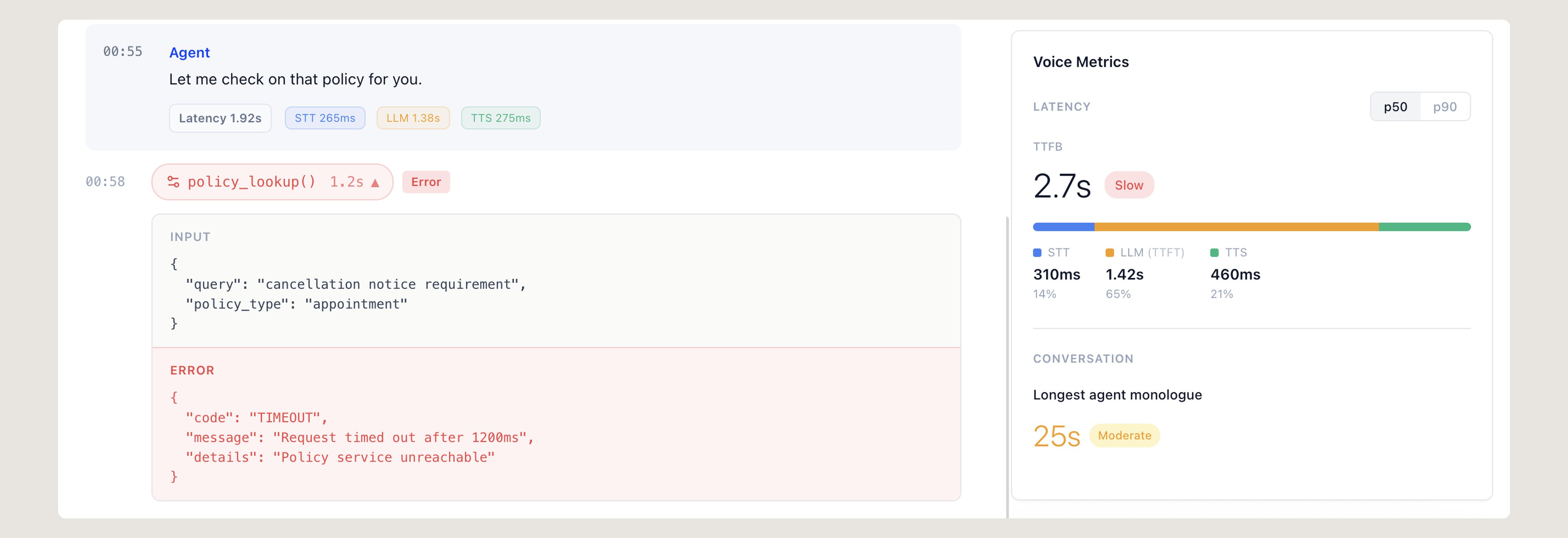1568x538 pixels.
Task: Click the message "Let me check on that policy for you."
Action: [x=295, y=79]
